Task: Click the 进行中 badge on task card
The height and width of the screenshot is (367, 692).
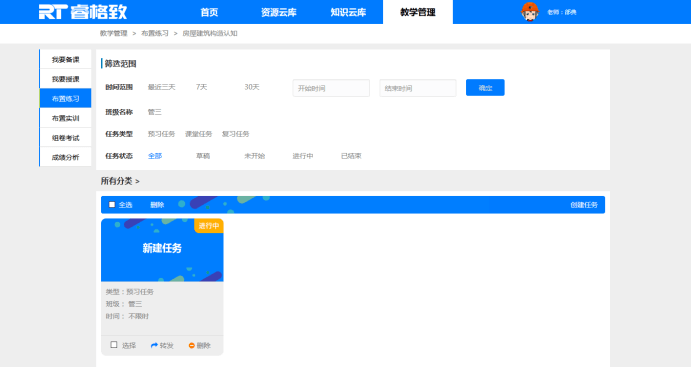Action: pyautogui.click(x=209, y=225)
